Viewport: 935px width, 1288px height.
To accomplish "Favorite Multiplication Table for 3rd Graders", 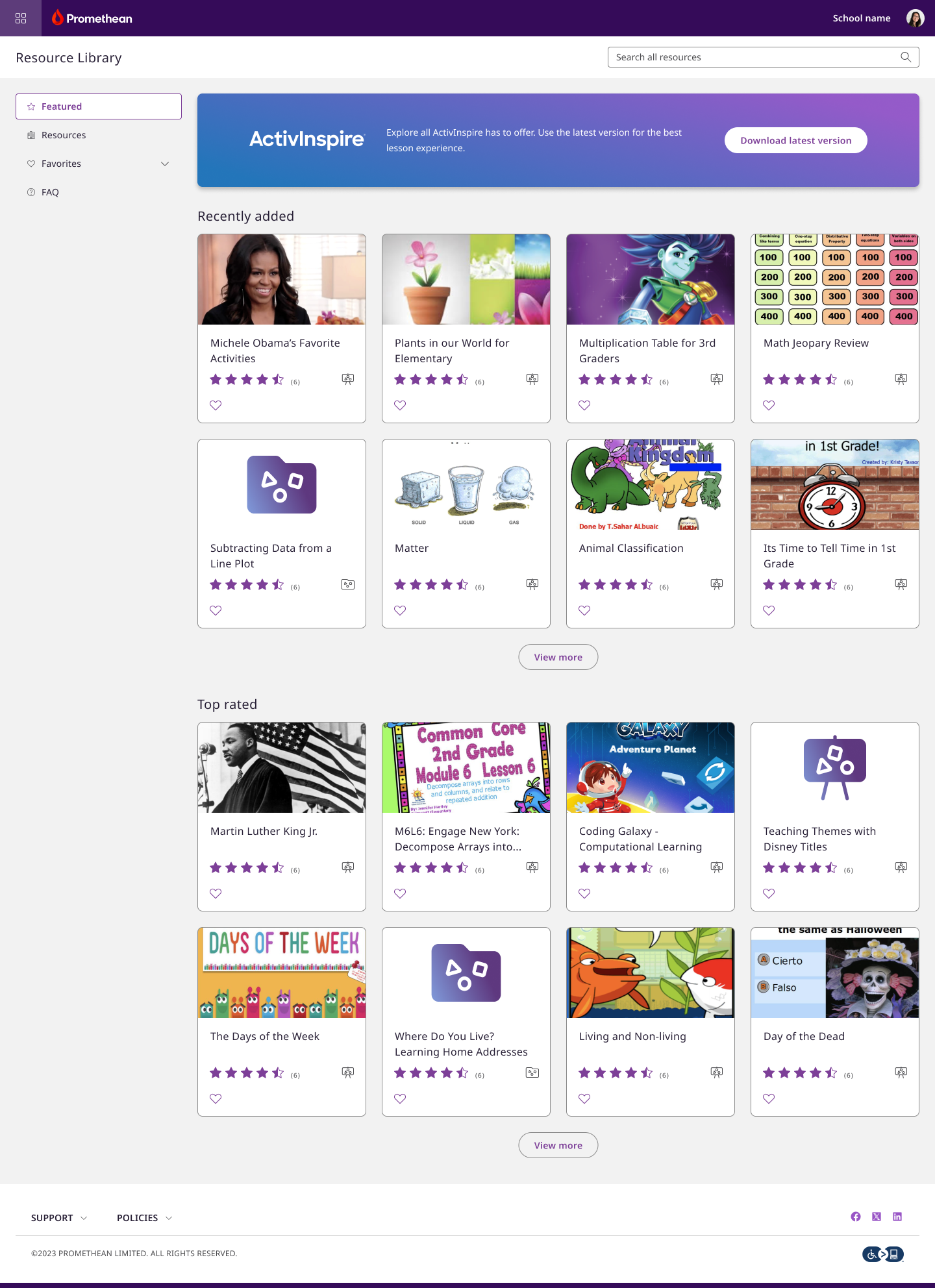I will pyautogui.click(x=584, y=405).
